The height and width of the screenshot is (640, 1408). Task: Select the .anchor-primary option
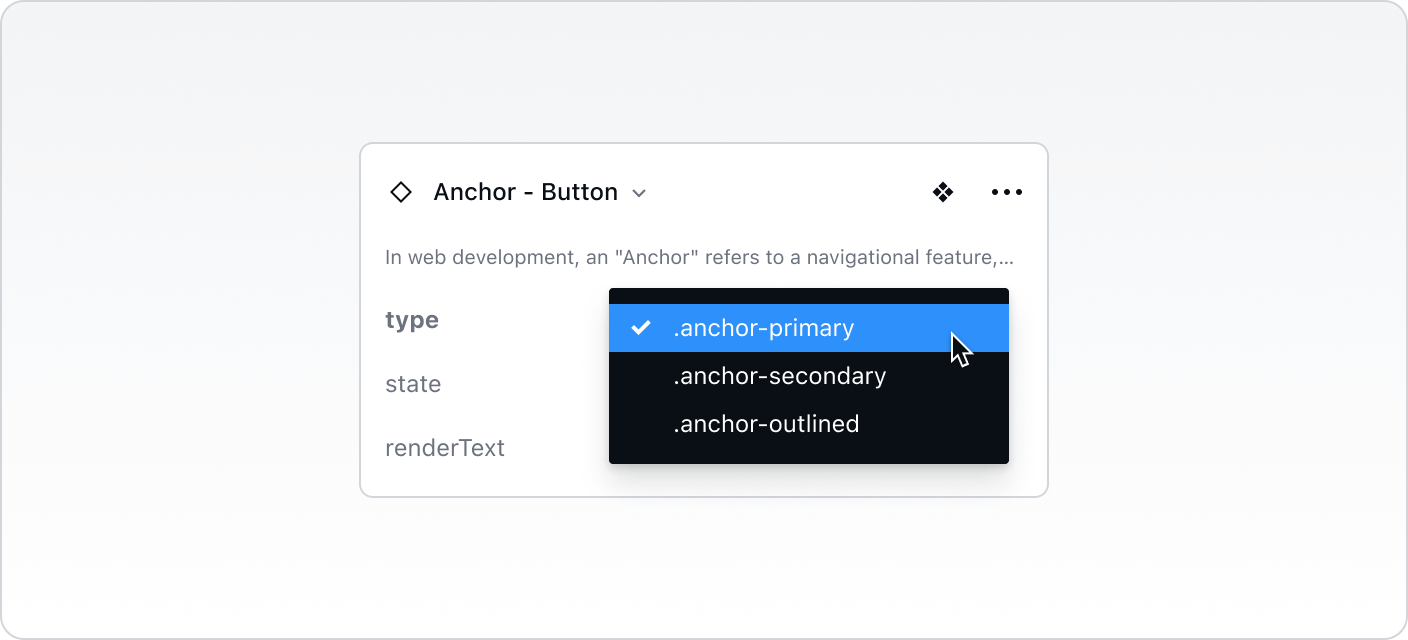tap(764, 328)
